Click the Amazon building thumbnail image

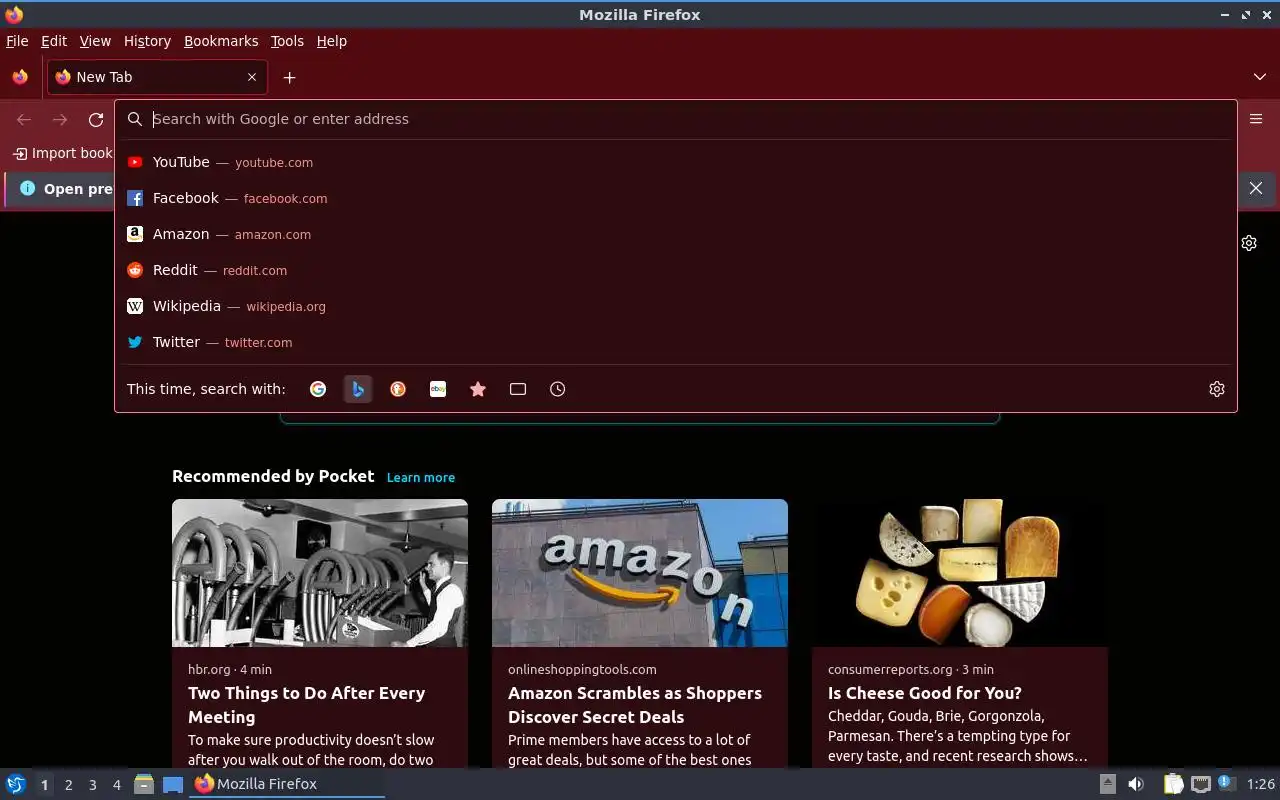tap(640, 573)
